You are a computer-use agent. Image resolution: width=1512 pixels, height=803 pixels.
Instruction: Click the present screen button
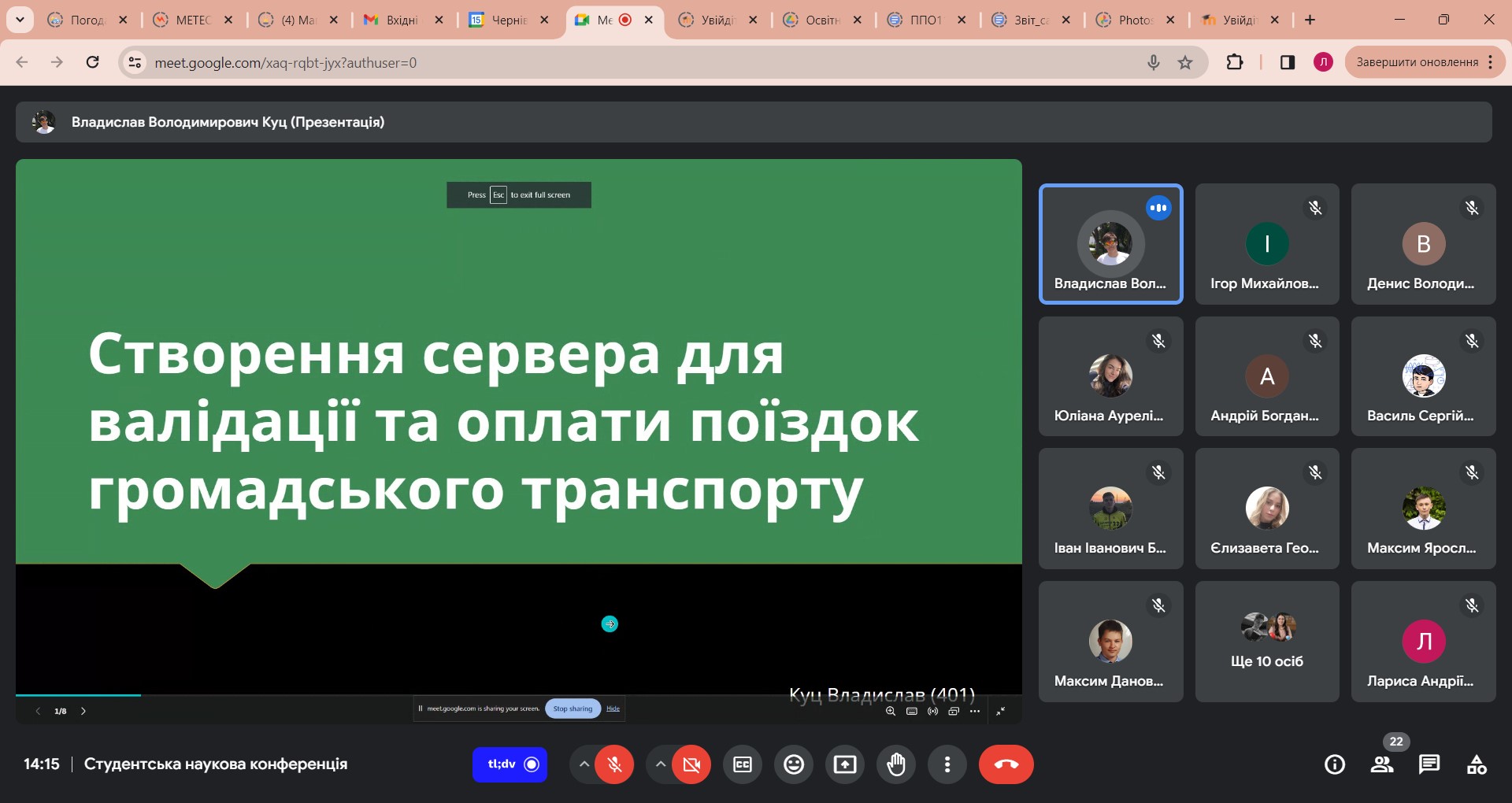(845, 764)
